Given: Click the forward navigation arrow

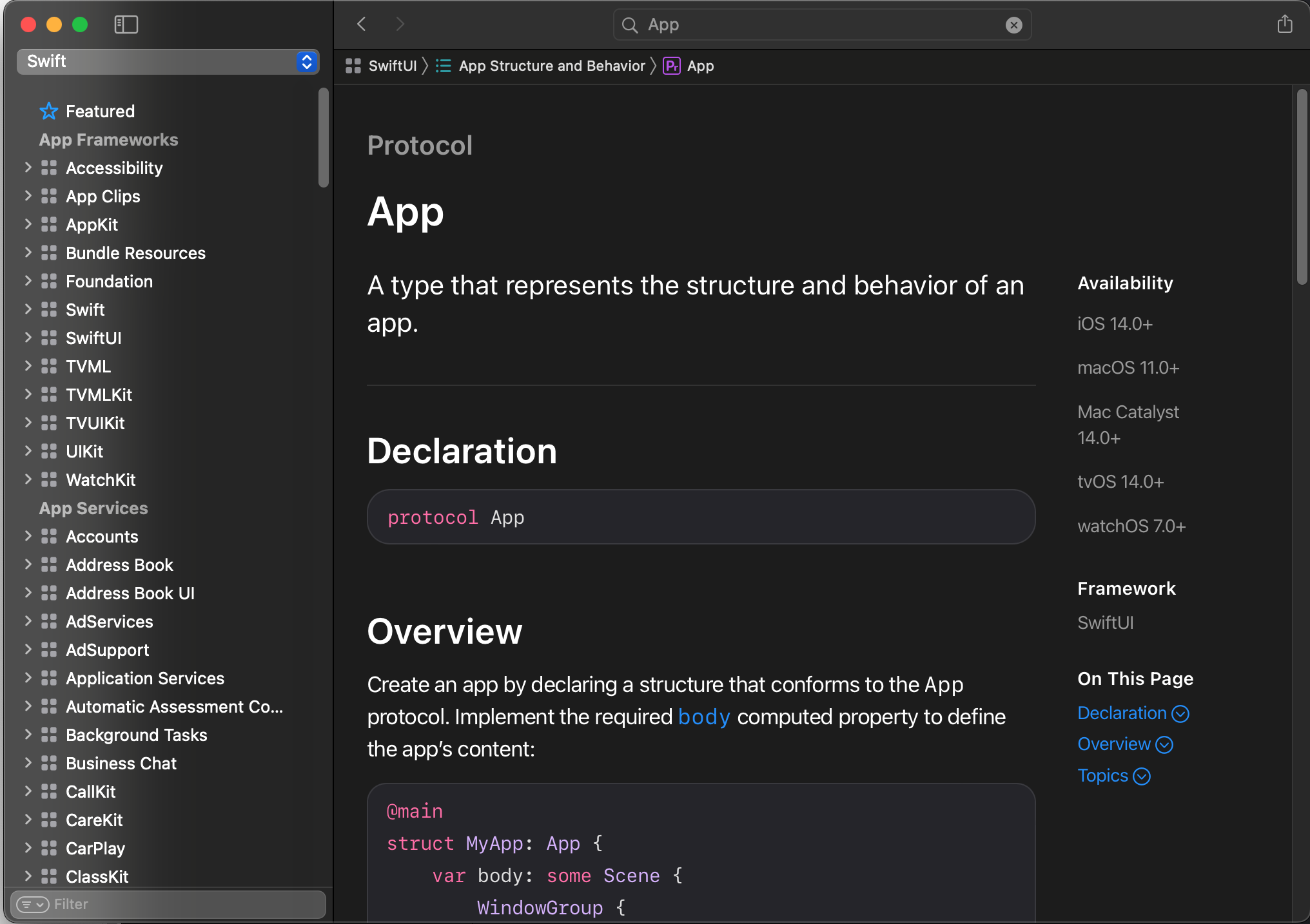Looking at the screenshot, I should 400,24.
